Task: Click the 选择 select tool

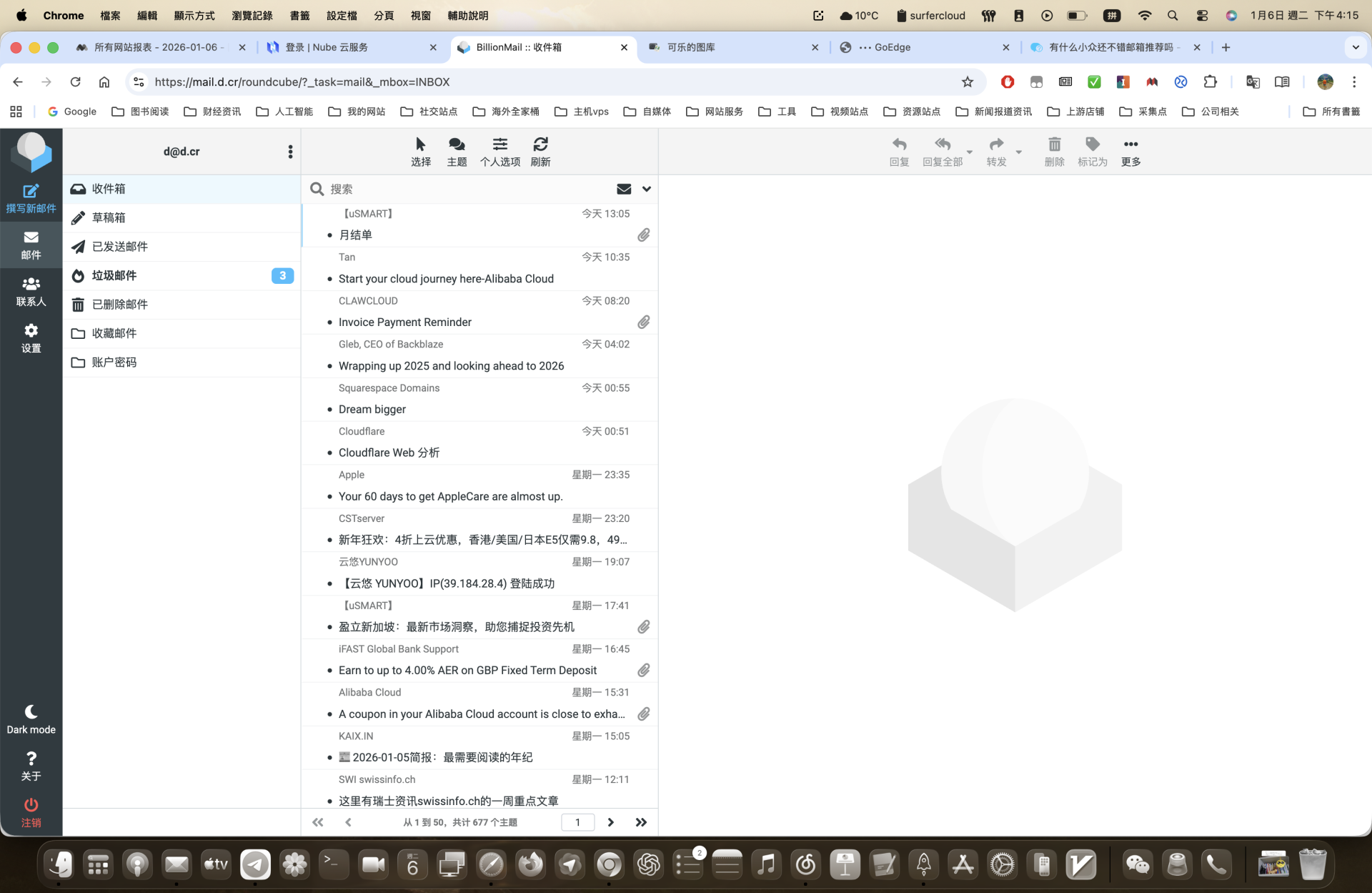Action: click(x=421, y=152)
